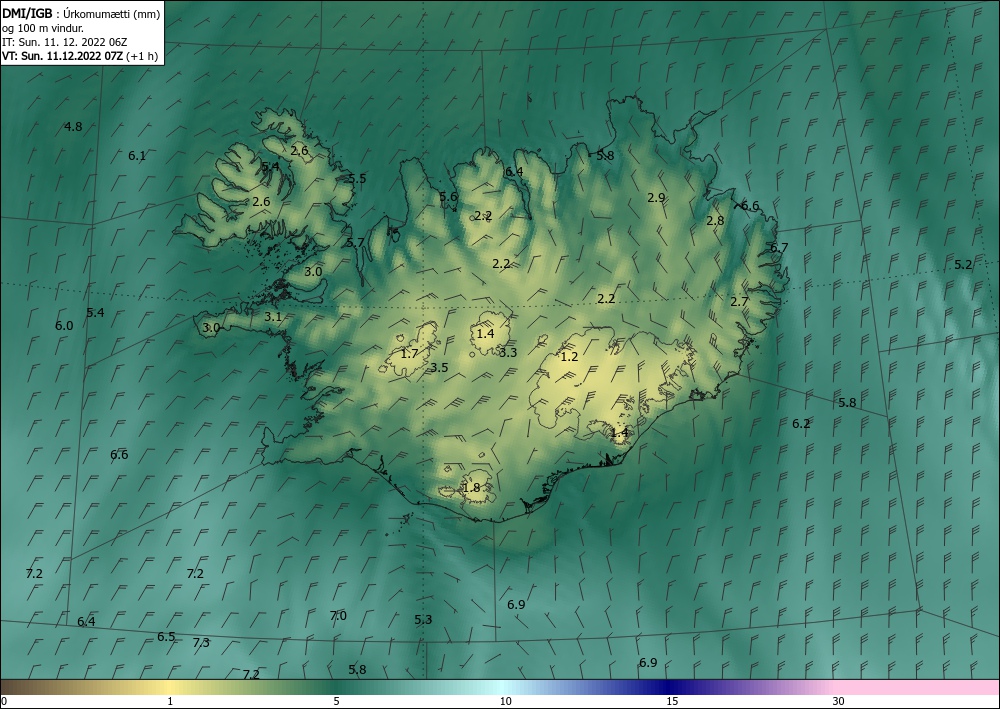Screen dimensions: 1000x709
Task: Select the 1.2 value on the large glacier
Action: click(x=569, y=357)
